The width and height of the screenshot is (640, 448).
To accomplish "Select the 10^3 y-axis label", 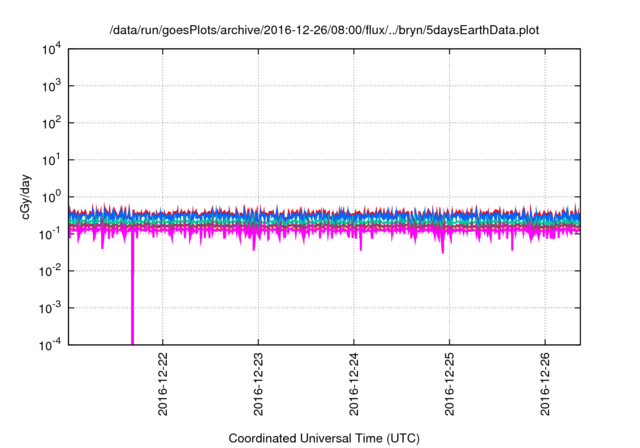I will point(51,86).
